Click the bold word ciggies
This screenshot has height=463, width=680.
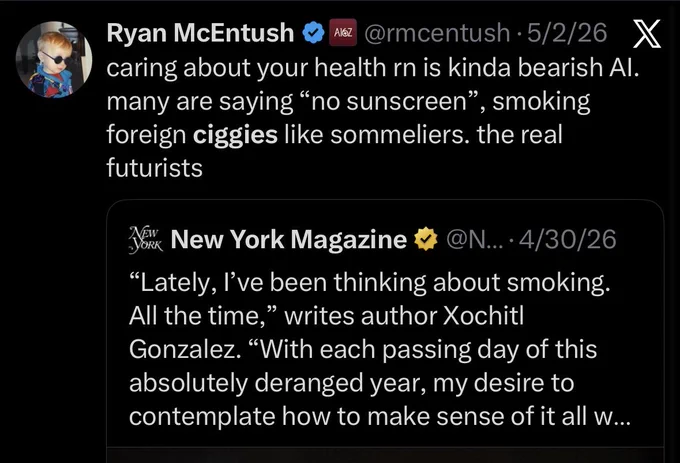(x=235, y=135)
